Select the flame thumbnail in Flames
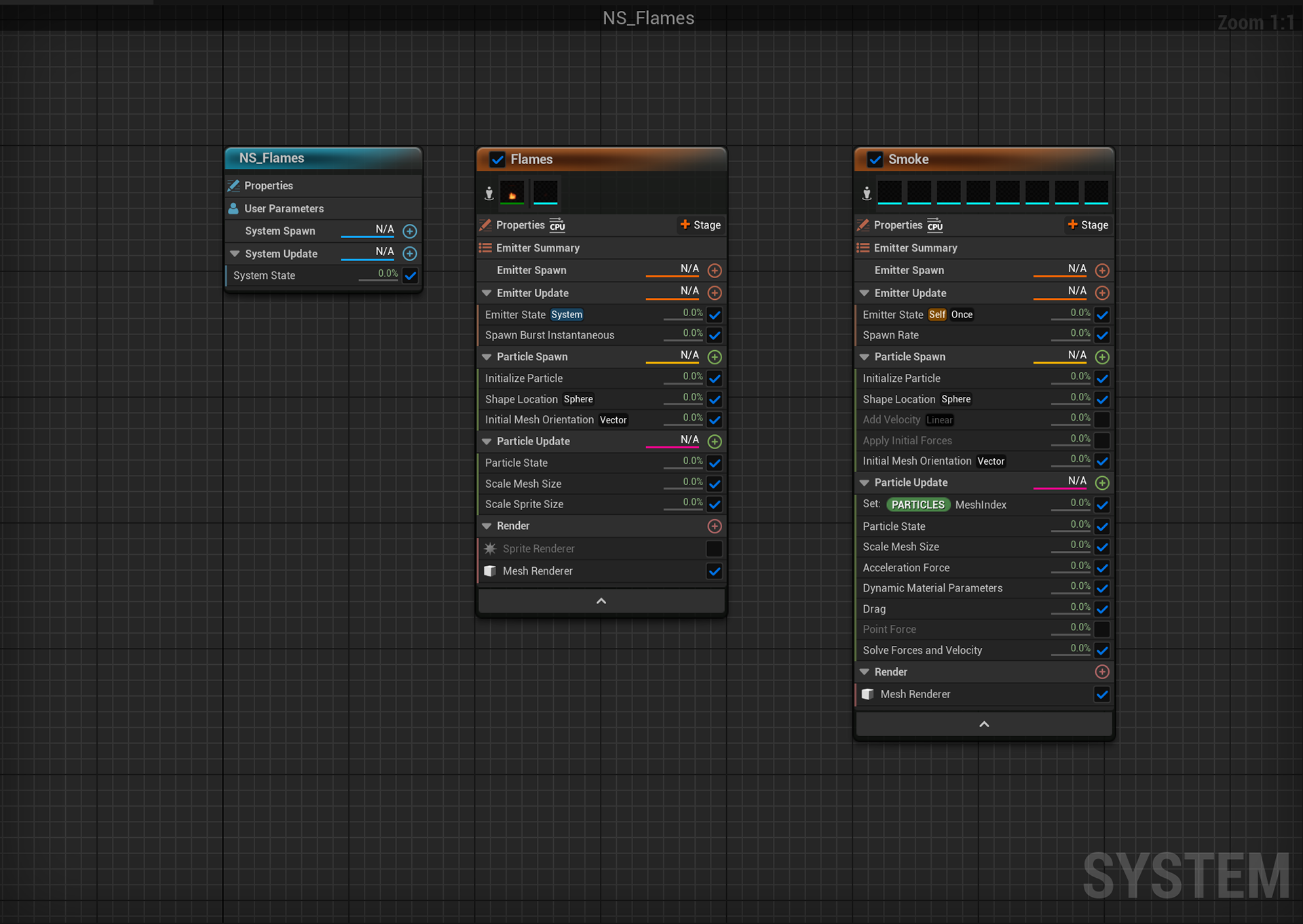The image size is (1303, 924). pos(512,193)
